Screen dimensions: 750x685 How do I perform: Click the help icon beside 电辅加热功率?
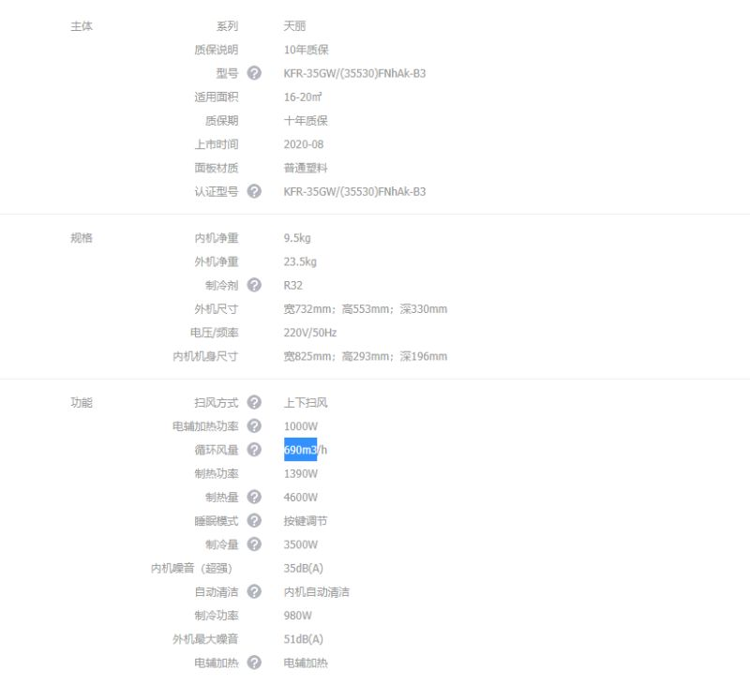click(x=254, y=427)
